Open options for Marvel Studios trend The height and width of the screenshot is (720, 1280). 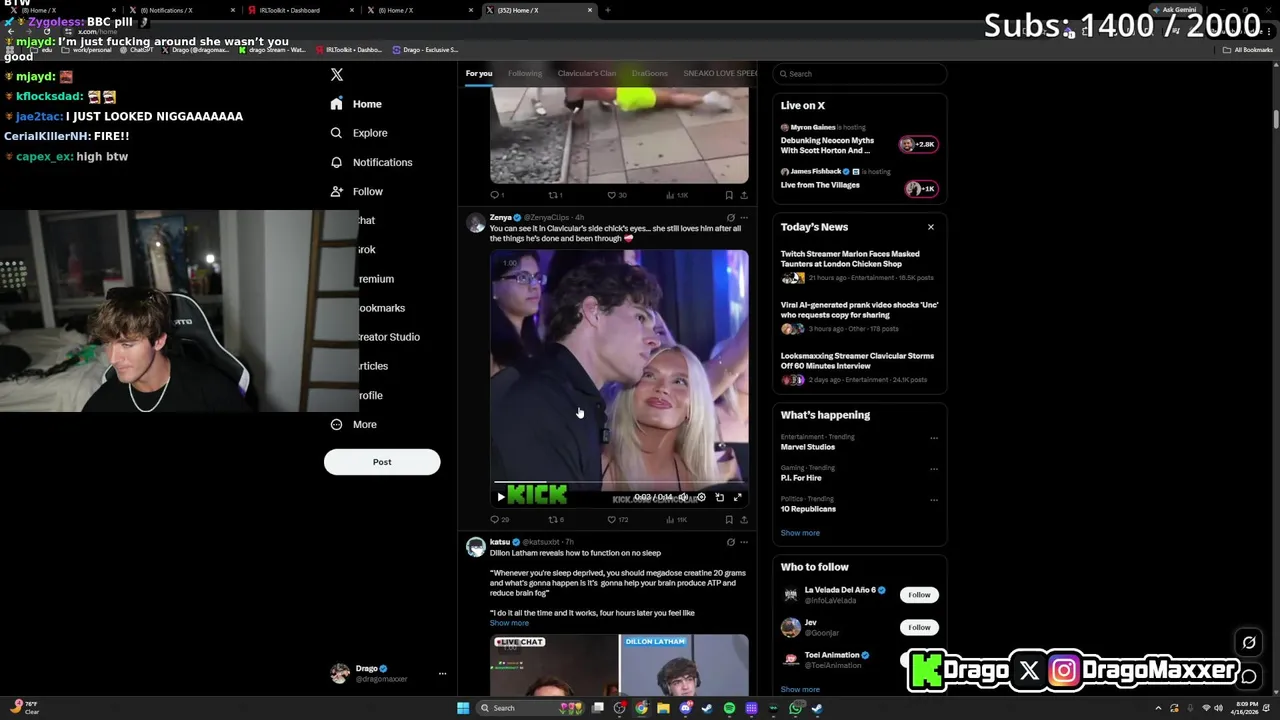[934, 437]
